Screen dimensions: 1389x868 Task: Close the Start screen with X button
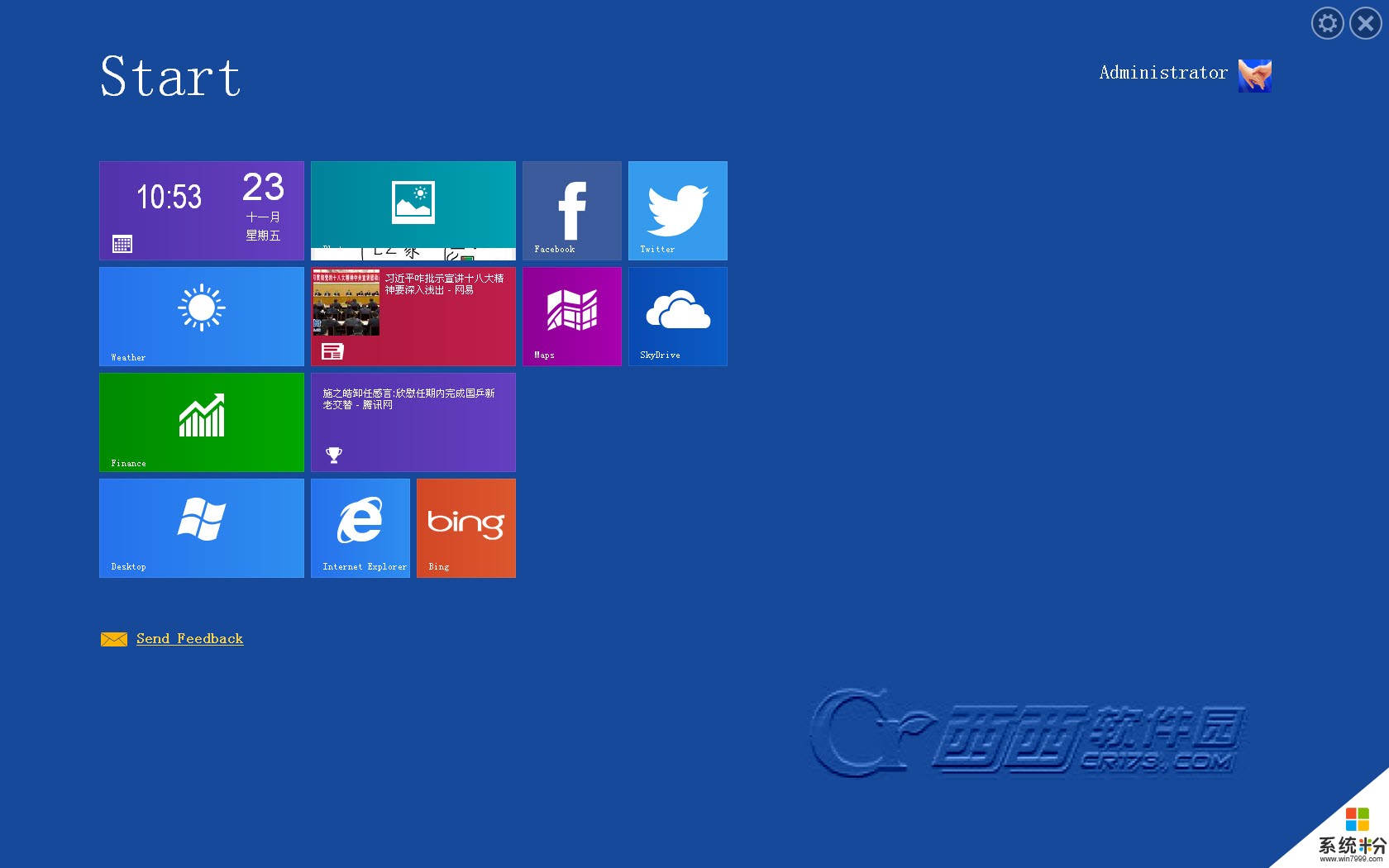point(1365,23)
